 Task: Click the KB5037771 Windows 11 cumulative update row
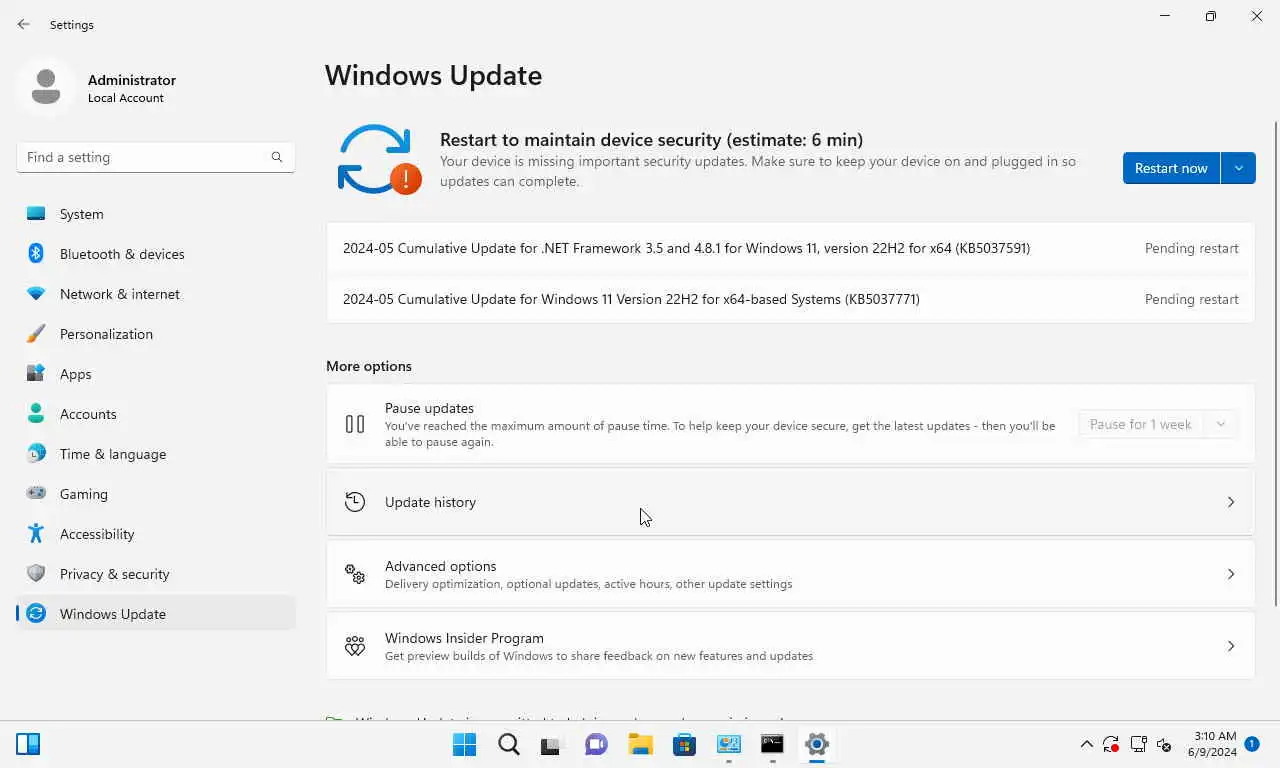tap(790, 299)
